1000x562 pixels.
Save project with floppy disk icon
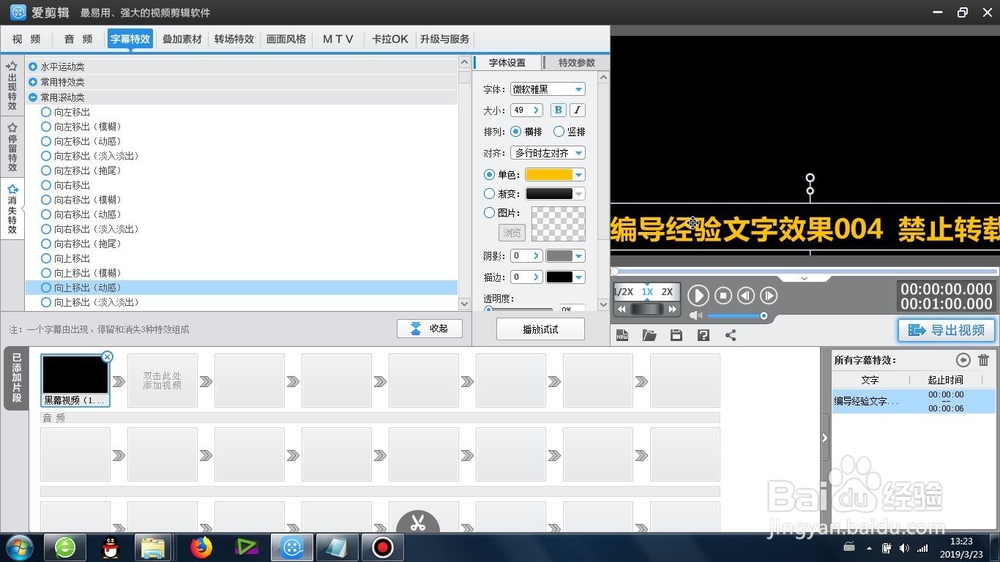point(676,335)
